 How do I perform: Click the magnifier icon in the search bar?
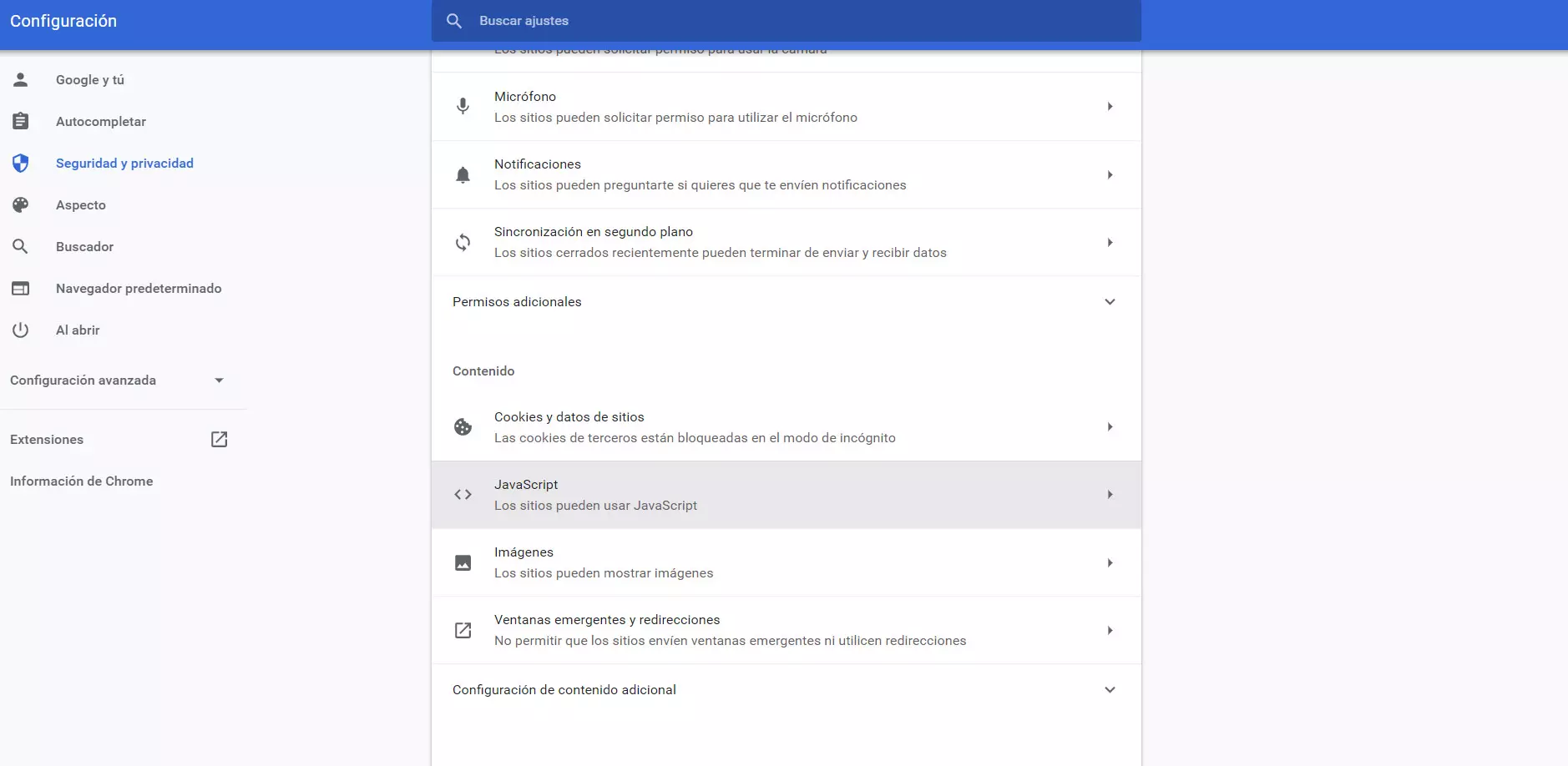click(x=455, y=21)
